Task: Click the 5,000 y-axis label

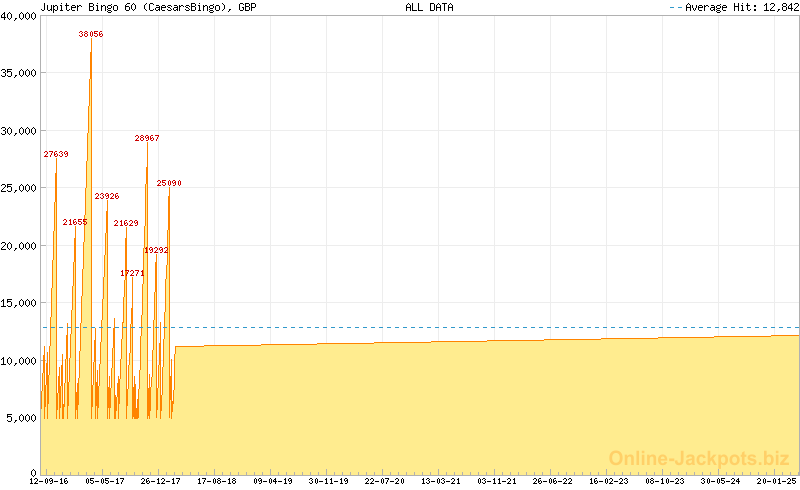Action: [x=21, y=418]
